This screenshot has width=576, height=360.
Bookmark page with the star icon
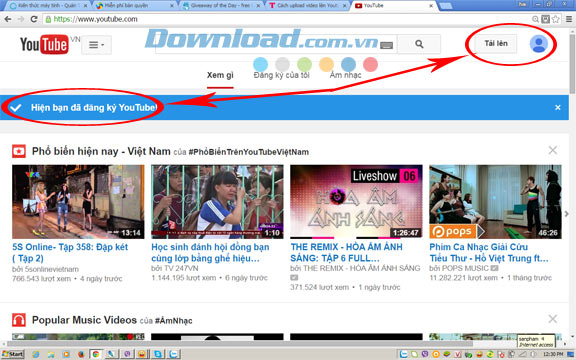pyautogui.click(x=556, y=19)
